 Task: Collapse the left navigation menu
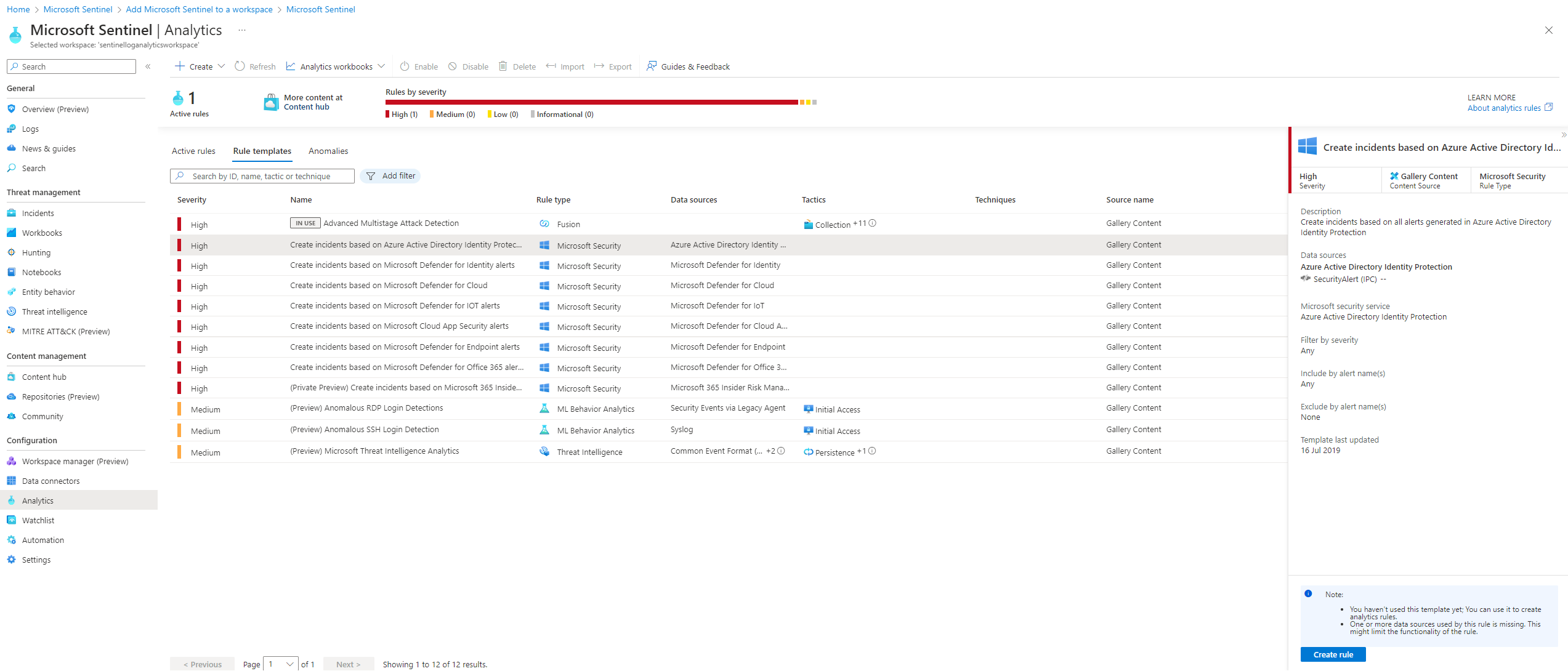point(148,66)
